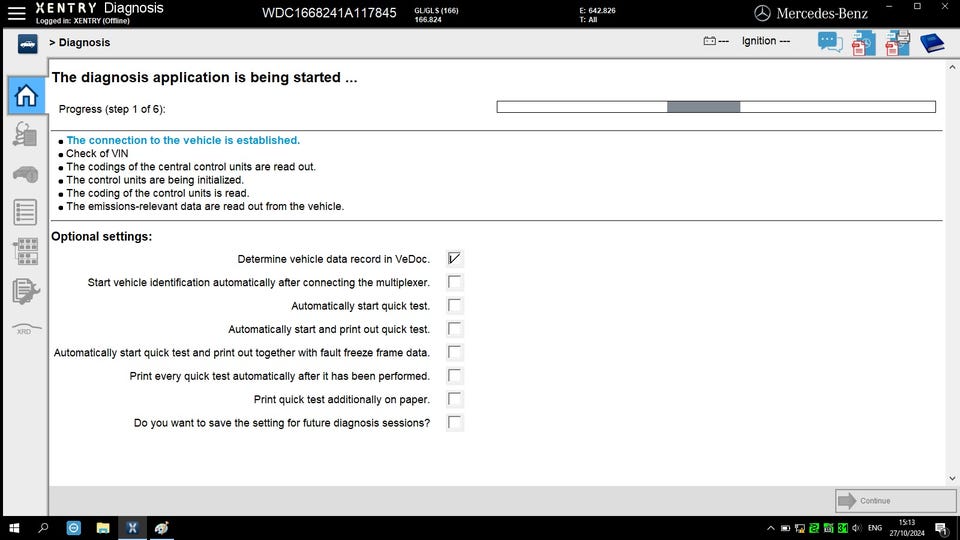Click the Diagnosis breadcrumb

[84, 42]
